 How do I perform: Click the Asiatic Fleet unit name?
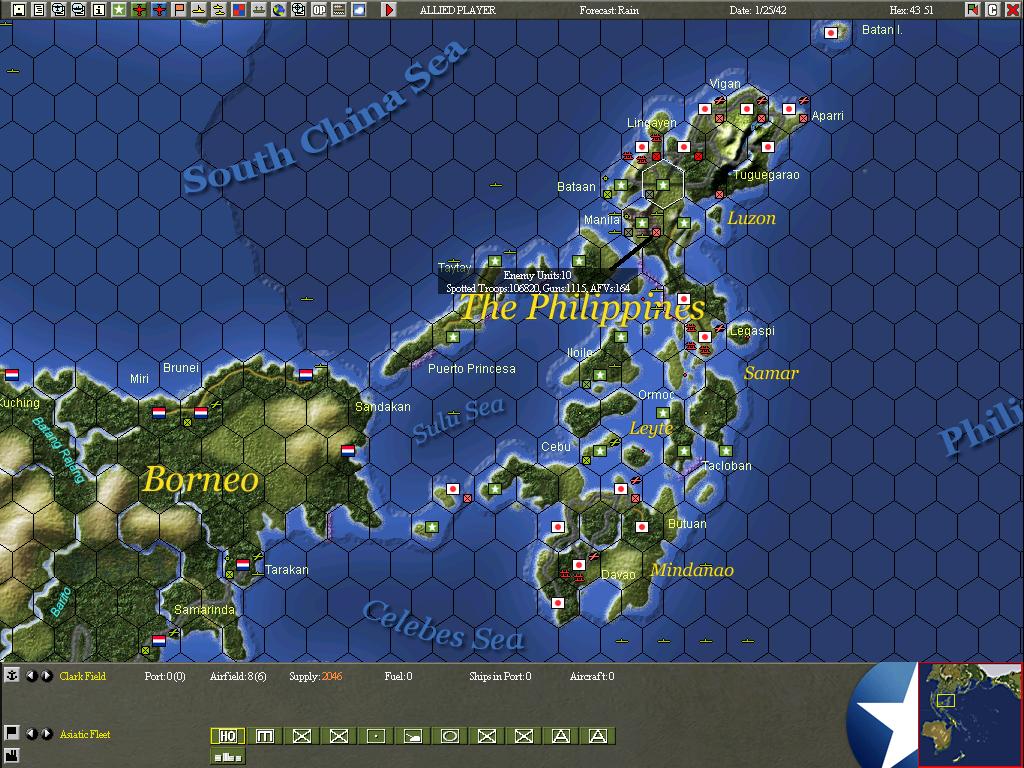(x=85, y=734)
